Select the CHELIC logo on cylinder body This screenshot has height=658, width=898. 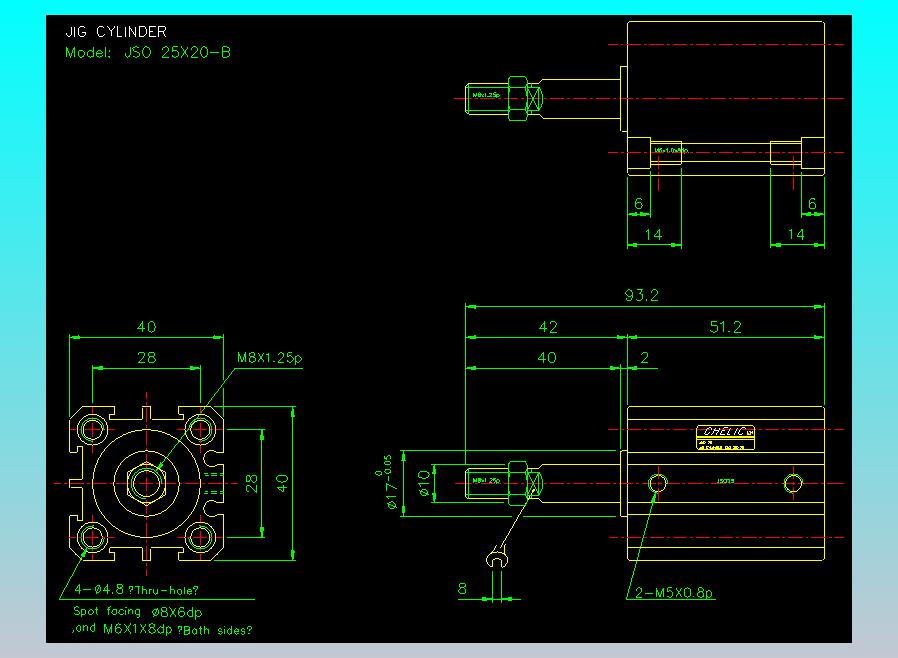point(725,432)
